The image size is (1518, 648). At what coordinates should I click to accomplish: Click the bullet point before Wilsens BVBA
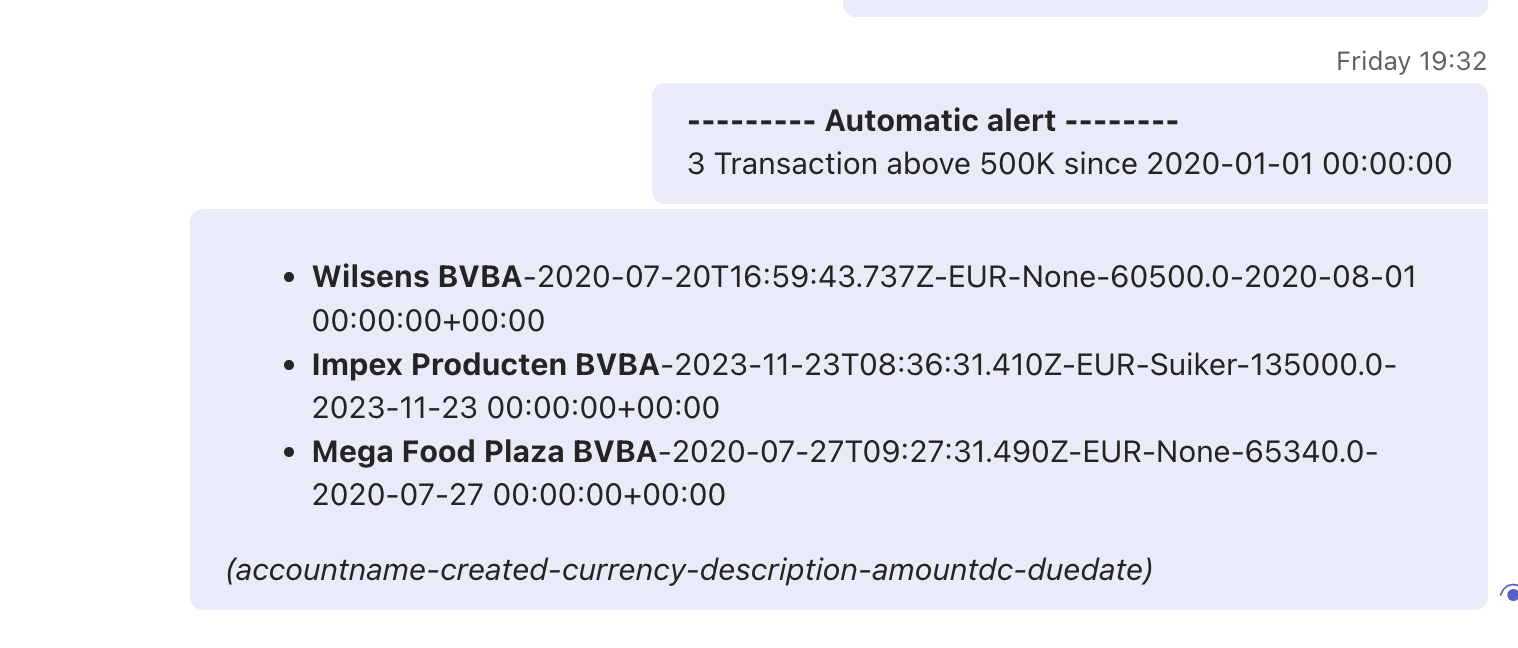(x=290, y=277)
